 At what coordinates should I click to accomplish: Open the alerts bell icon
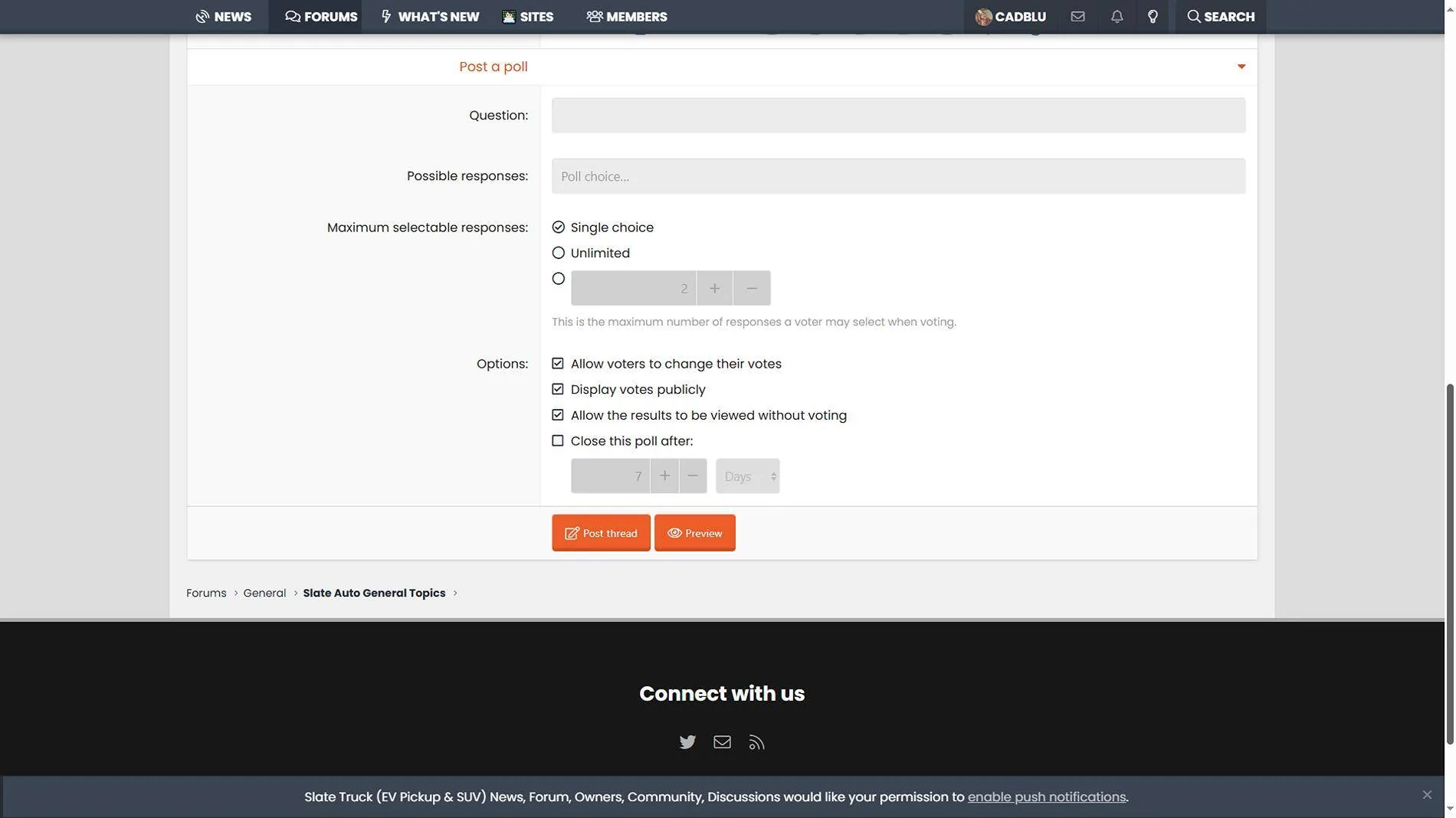click(x=1117, y=16)
